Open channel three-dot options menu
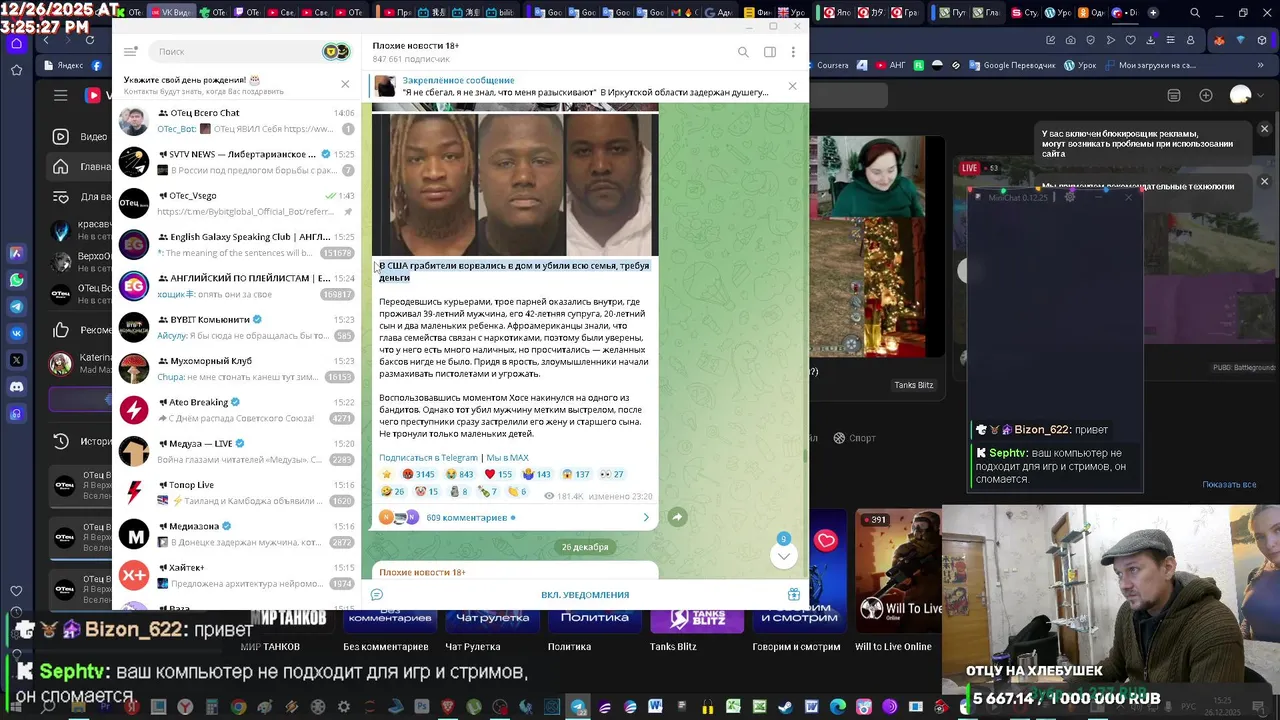1280x720 pixels. (794, 52)
